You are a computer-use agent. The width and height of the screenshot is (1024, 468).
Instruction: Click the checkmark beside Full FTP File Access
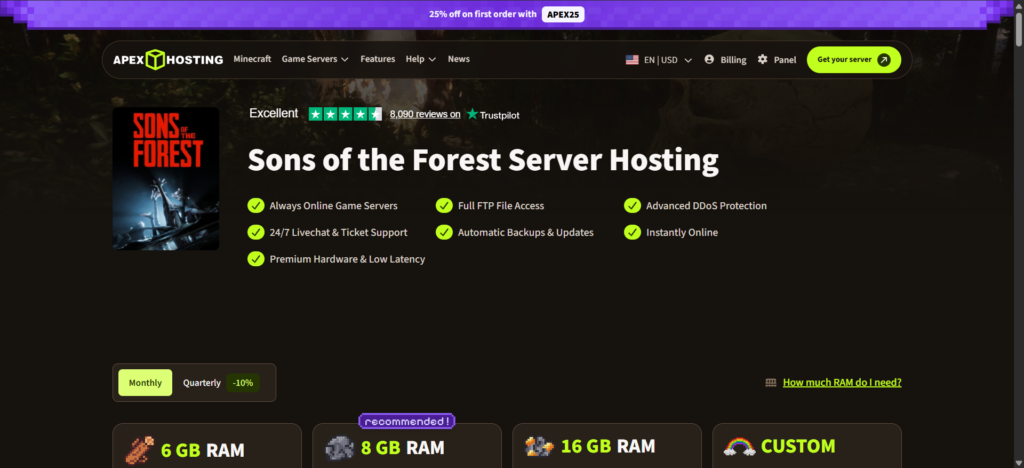click(444, 206)
